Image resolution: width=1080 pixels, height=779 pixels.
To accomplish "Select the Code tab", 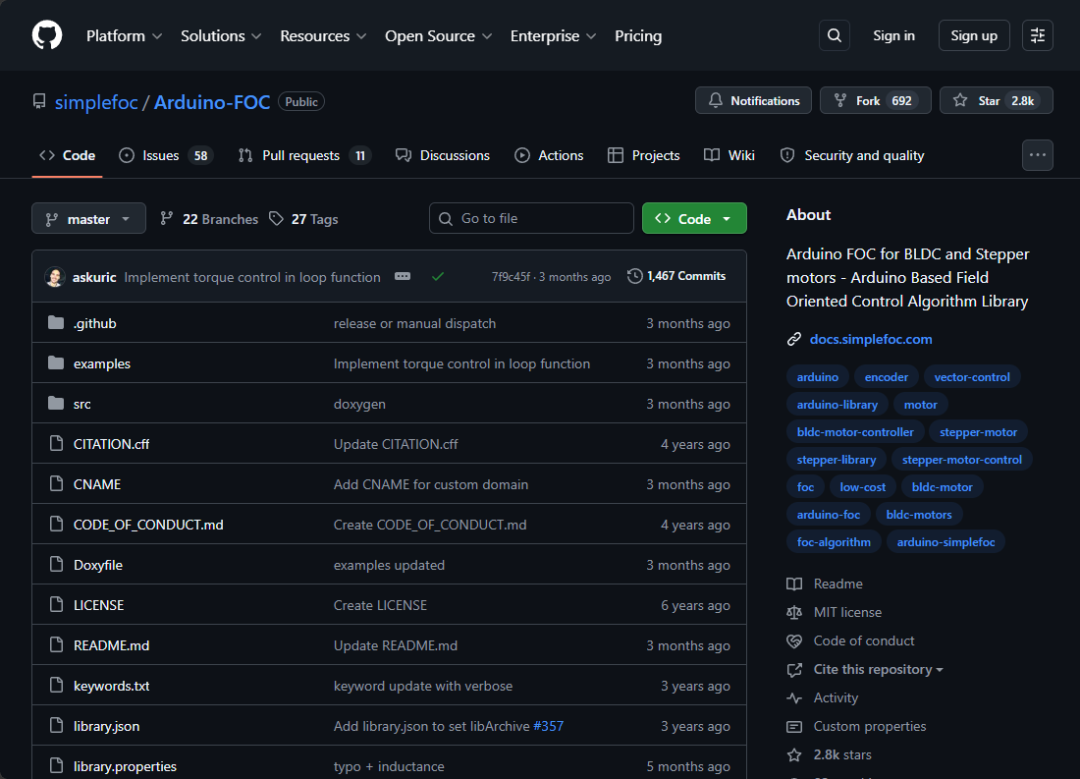I will (x=68, y=156).
